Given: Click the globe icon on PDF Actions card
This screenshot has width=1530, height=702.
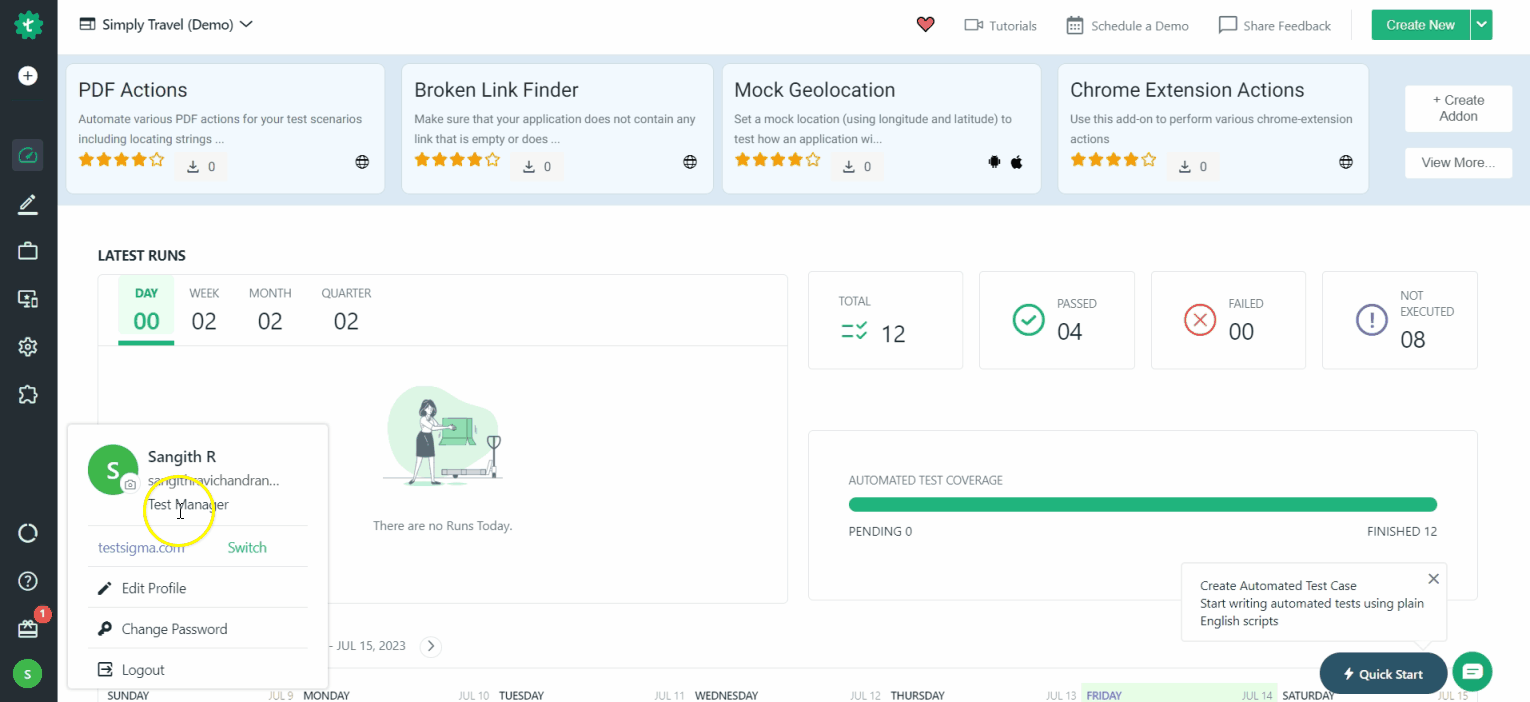Looking at the screenshot, I should [x=362, y=162].
